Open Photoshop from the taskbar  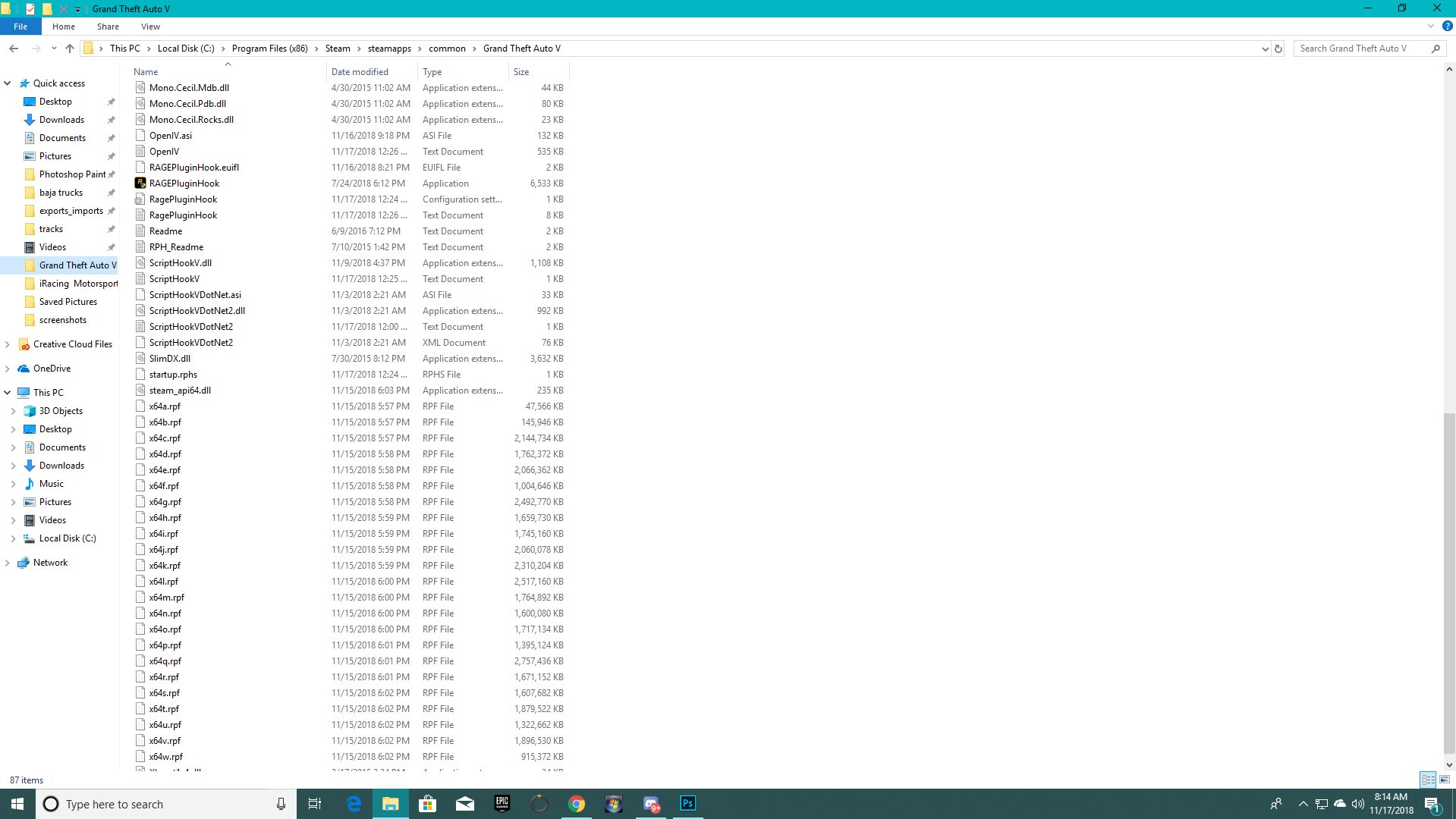click(x=687, y=804)
